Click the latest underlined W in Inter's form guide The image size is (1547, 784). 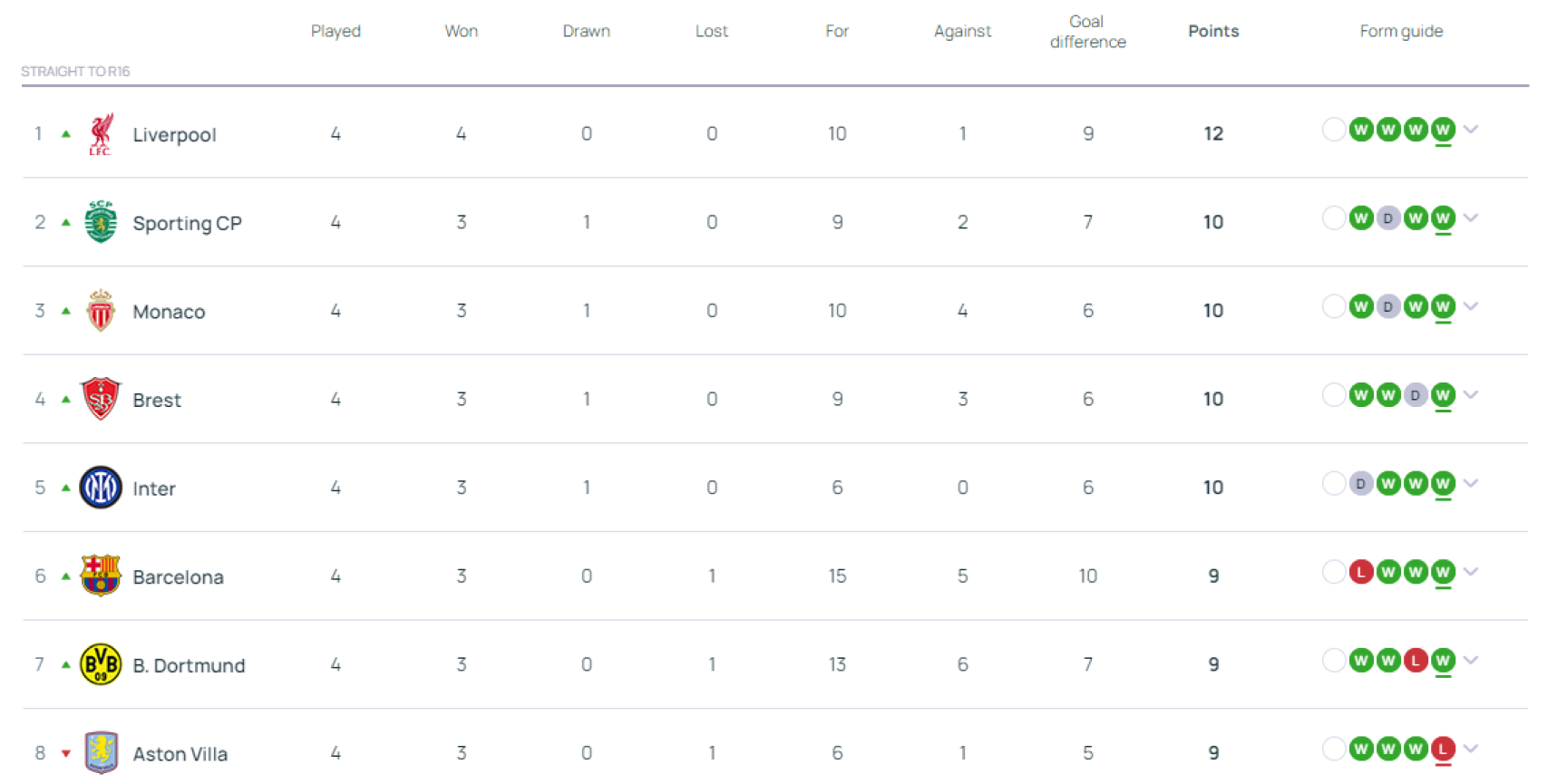click(1443, 483)
